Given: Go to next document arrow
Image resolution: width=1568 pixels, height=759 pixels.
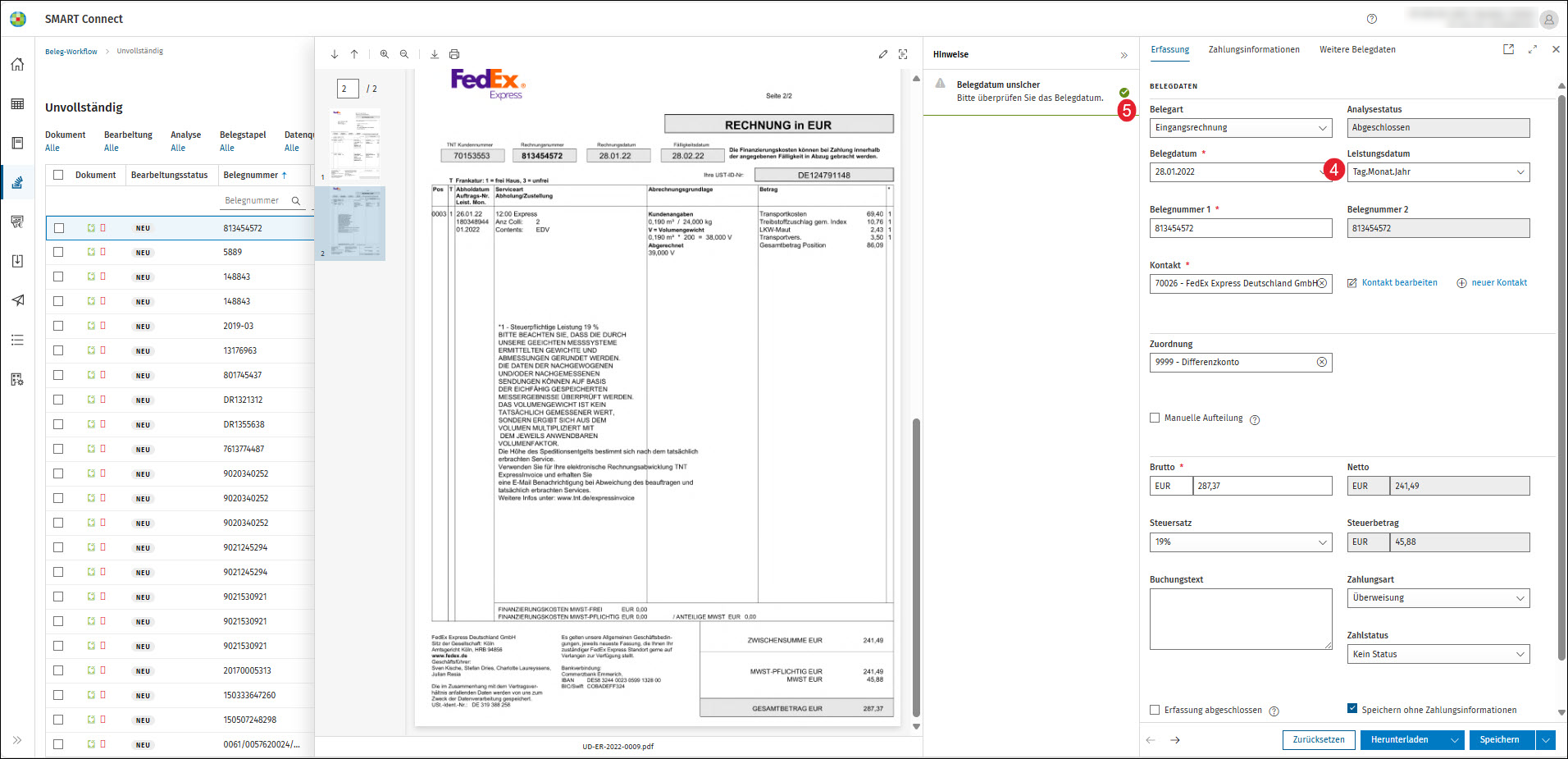Looking at the screenshot, I should click(x=1175, y=740).
